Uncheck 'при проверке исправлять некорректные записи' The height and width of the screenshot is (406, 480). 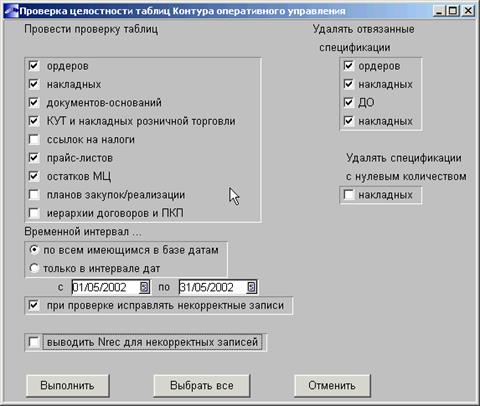pyautogui.click(x=34, y=305)
